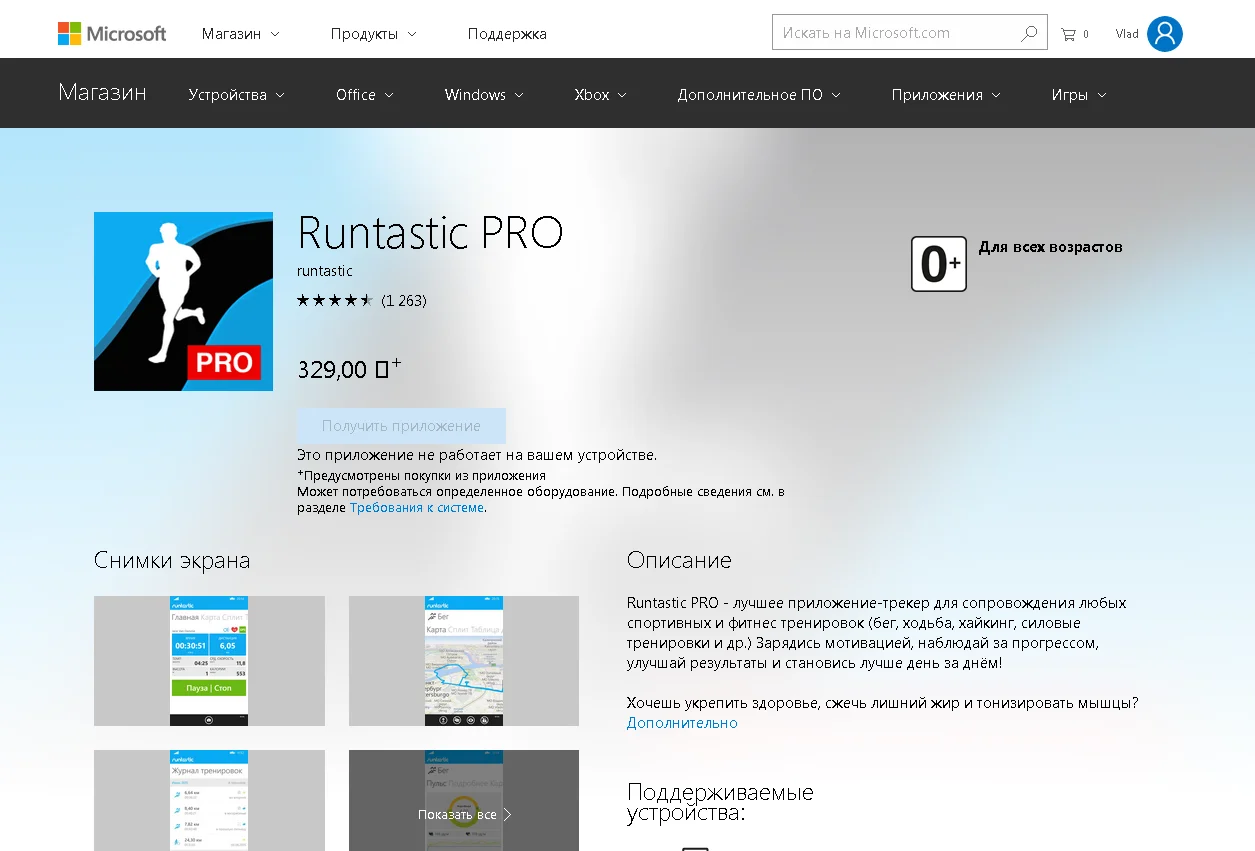Expand the Приложения dropdown
Screen dimensions: 1255x851
click(946, 95)
